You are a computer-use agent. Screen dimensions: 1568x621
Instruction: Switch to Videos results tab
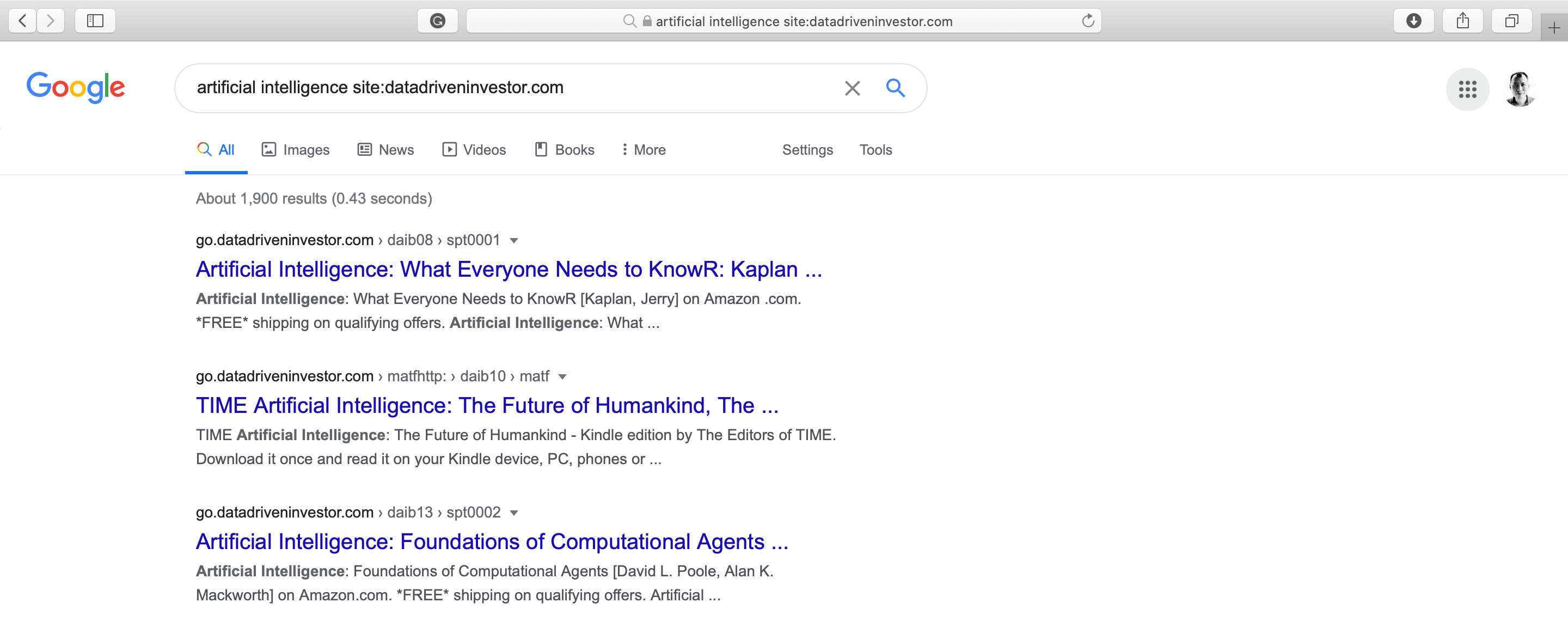point(474,150)
